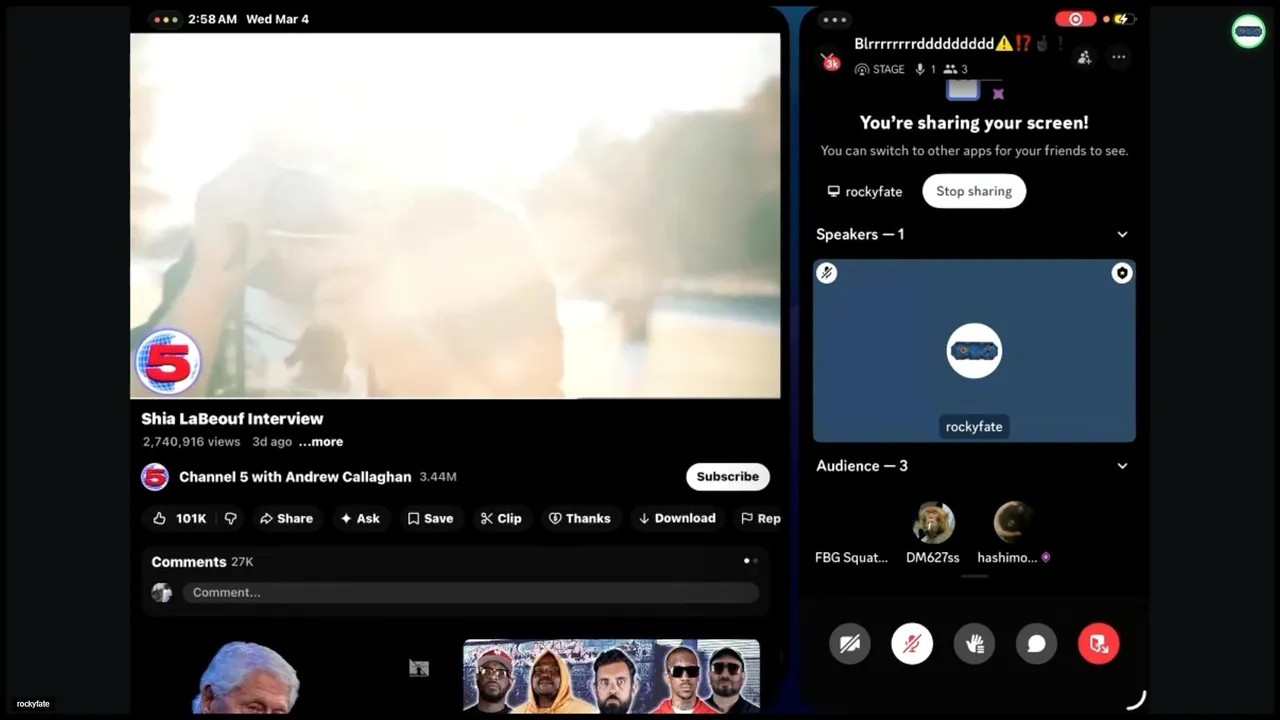The height and width of the screenshot is (720, 1280).
Task: Open hashimo audience member avatar
Action: pos(1013,523)
